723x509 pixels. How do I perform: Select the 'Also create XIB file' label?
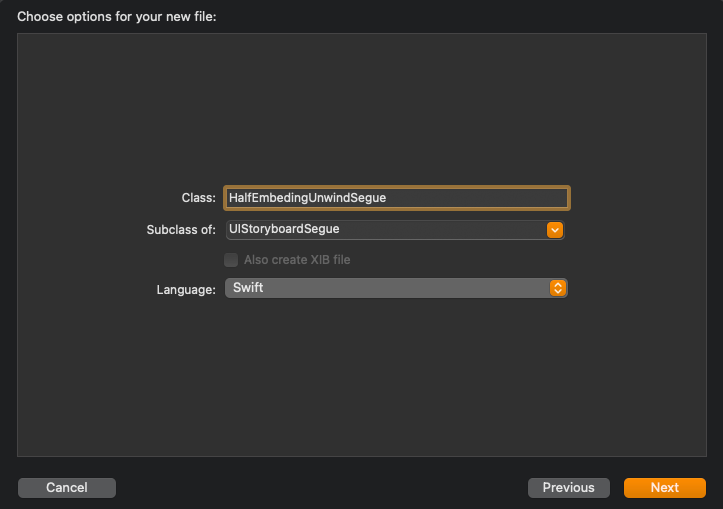pos(297,260)
